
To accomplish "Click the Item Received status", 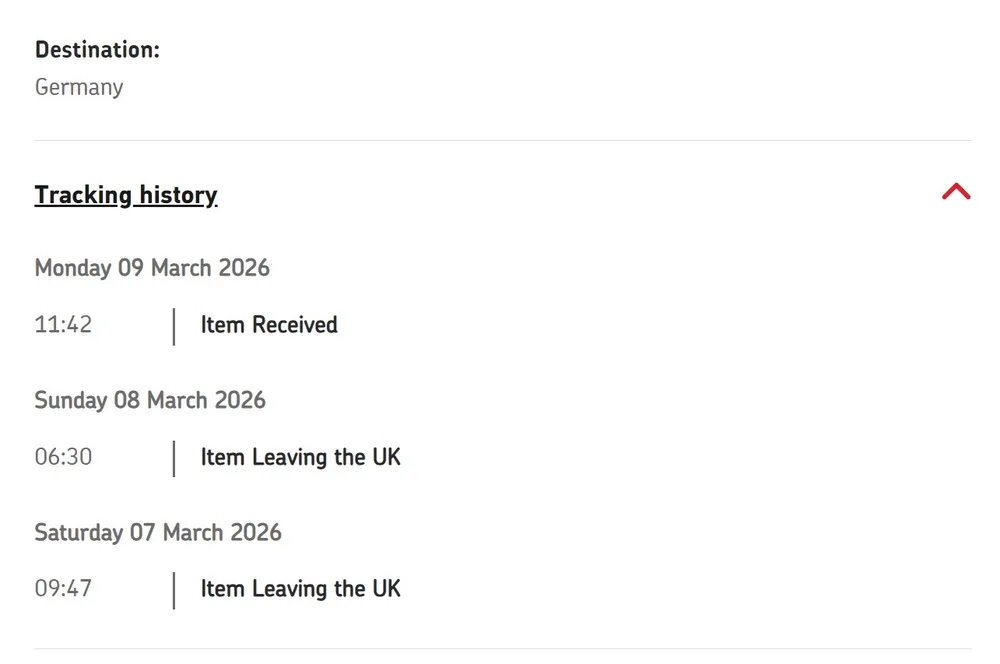I will 269,325.
